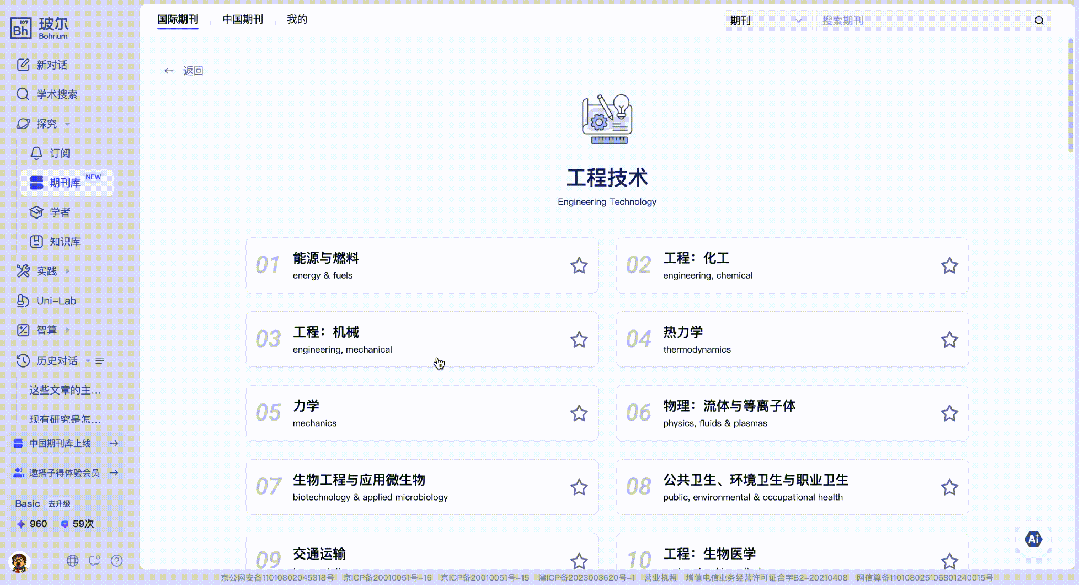Expand the 期刊 search type dropdown

[x=767, y=20]
